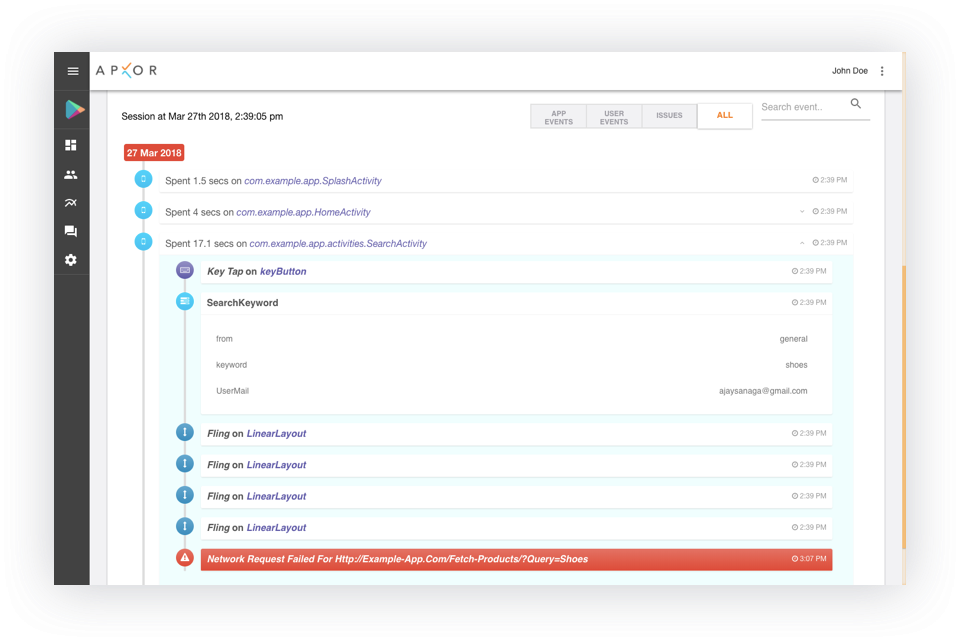Open the messages chat icon in sidebar
This screenshot has height=641, width=960.
click(x=71, y=231)
